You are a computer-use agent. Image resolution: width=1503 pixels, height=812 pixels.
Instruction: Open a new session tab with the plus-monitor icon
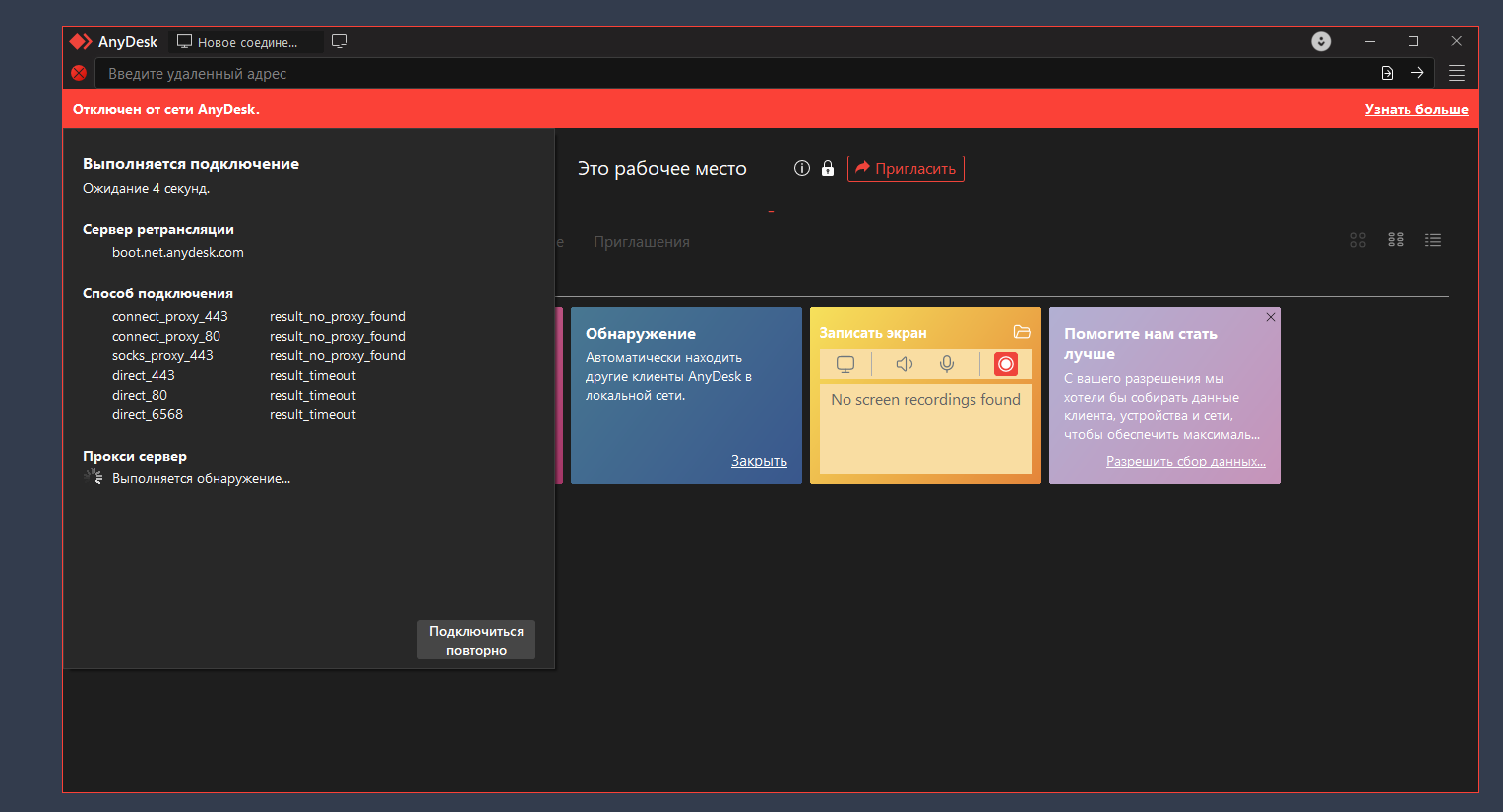tap(340, 41)
